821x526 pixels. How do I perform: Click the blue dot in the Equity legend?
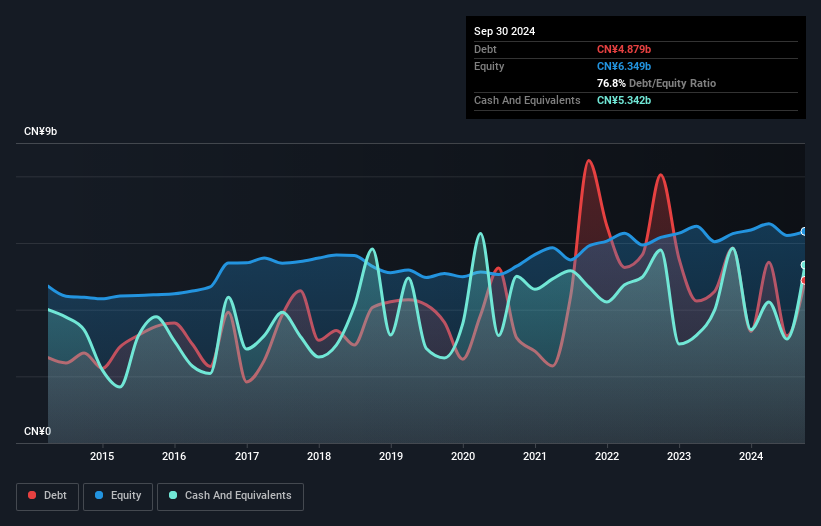point(98,495)
